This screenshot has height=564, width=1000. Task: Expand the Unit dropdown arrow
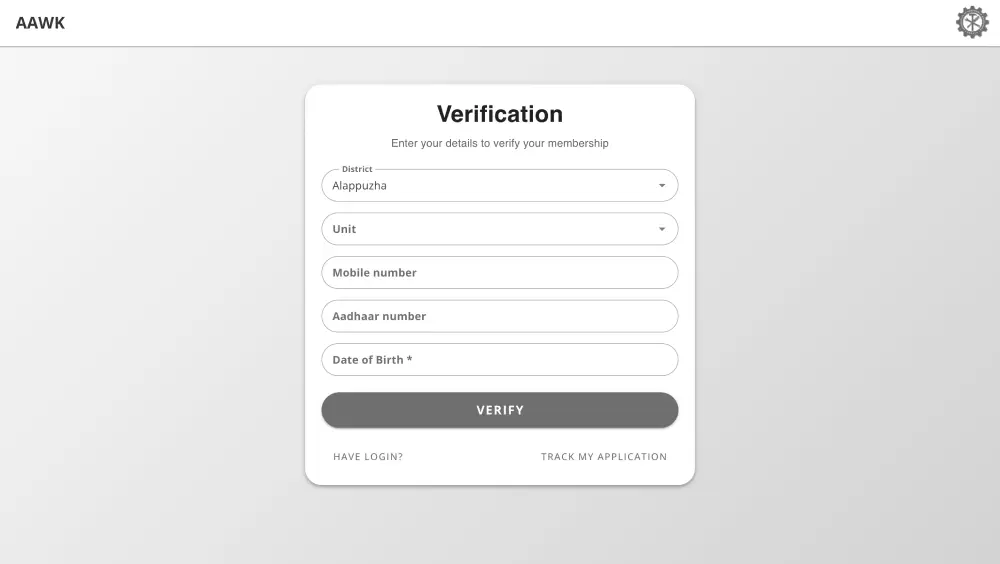(662, 229)
